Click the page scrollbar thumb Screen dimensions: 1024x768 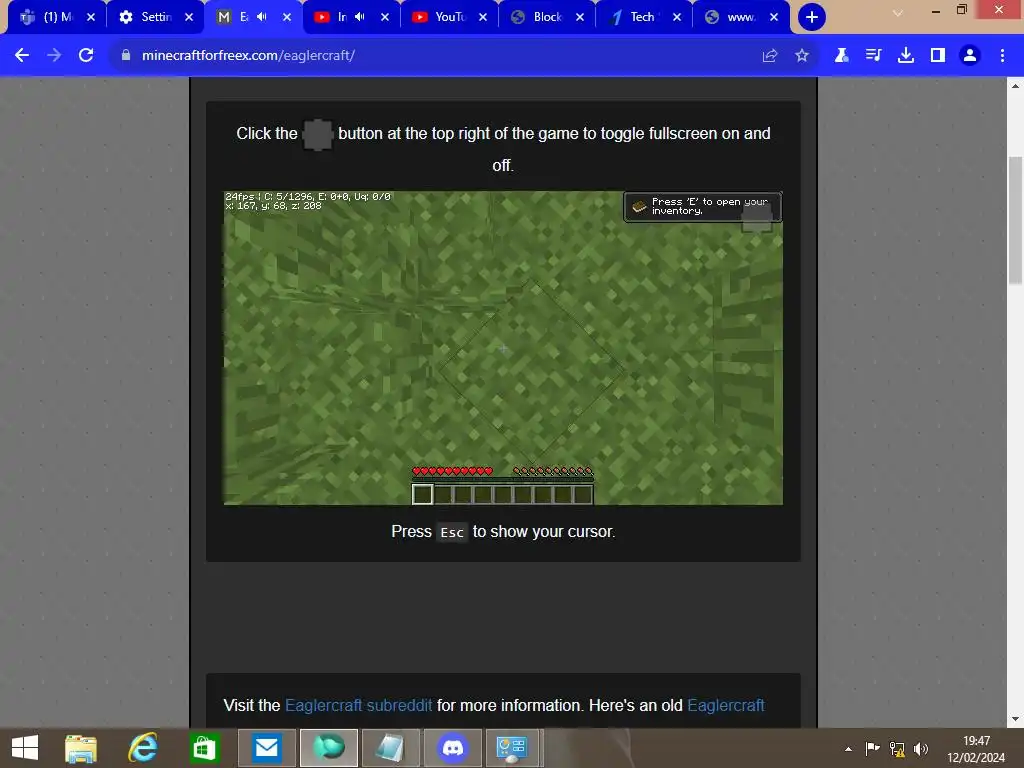[1015, 220]
